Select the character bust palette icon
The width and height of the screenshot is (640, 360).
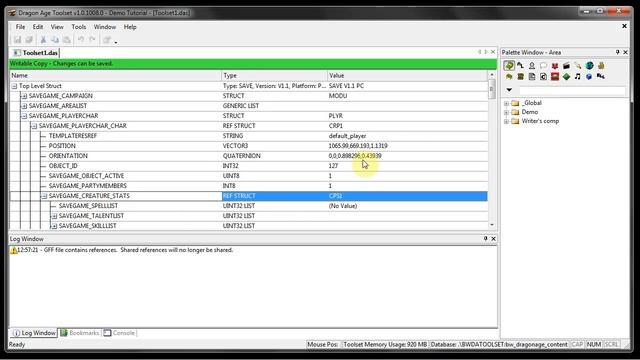click(x=532, y=65)
